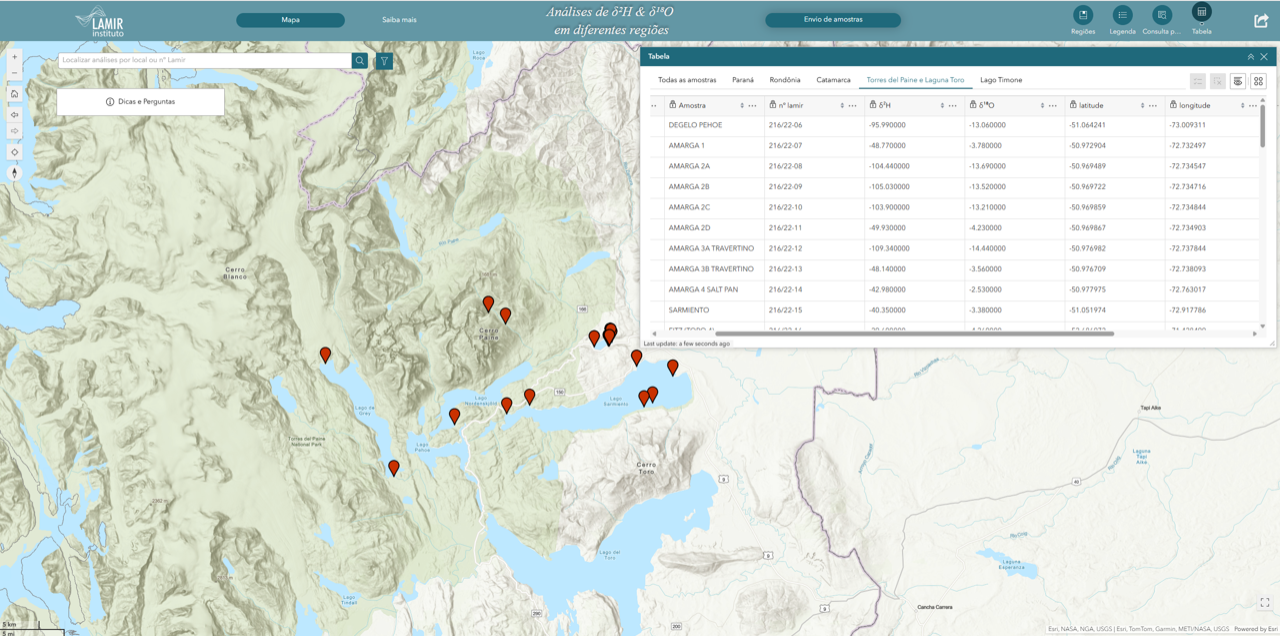Select the Lago Timone tab

1001,79
